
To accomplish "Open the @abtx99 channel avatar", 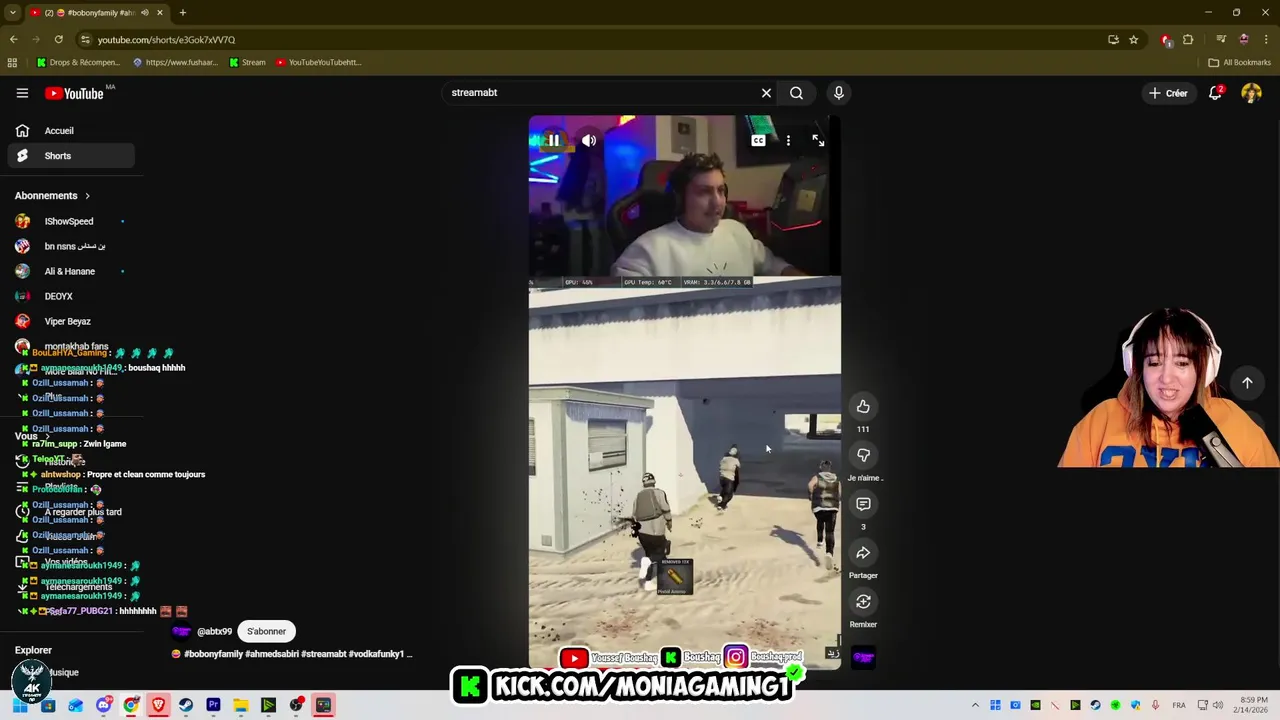I will pos(181,631).
